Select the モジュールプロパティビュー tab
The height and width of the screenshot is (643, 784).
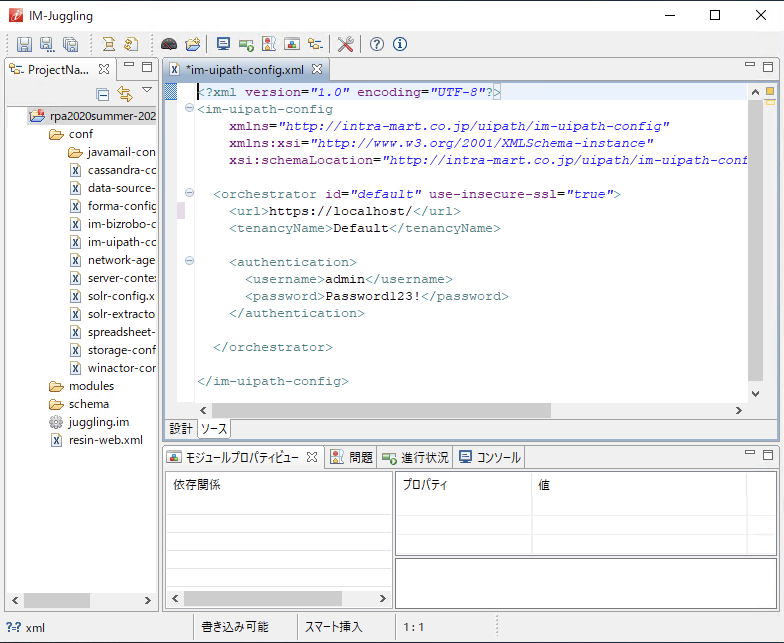(242, 457)
